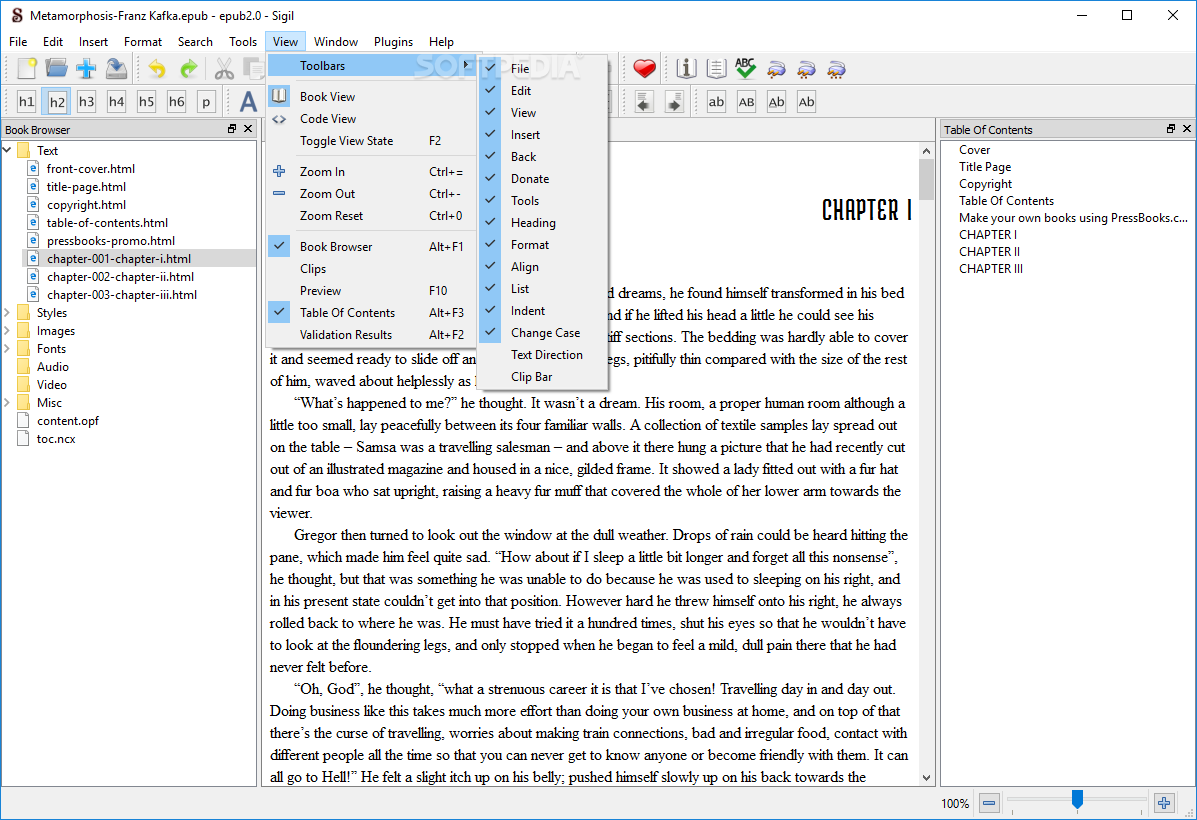Apply h1 heading style

[x=27, y=102]
